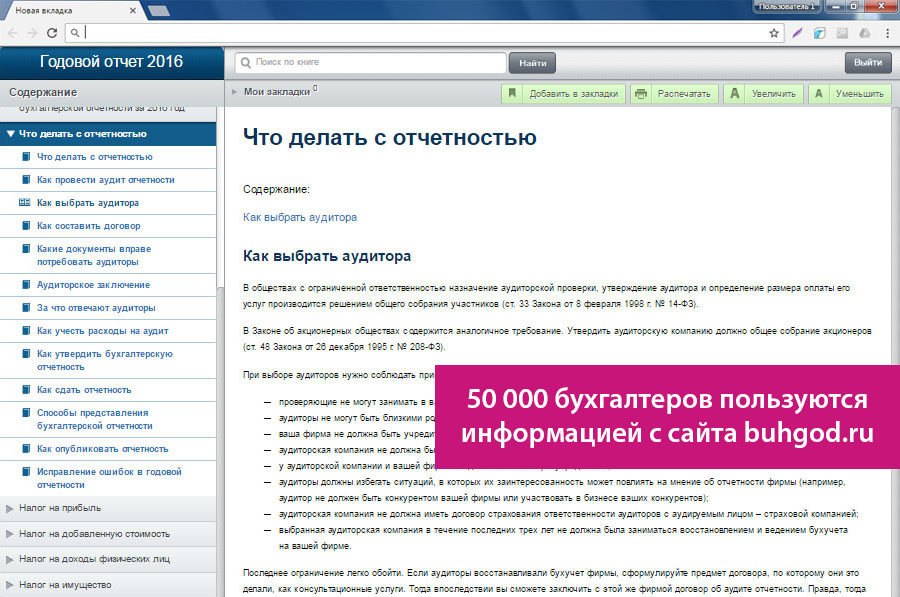Focus the Поиск по книге search field

pos(370,63)
